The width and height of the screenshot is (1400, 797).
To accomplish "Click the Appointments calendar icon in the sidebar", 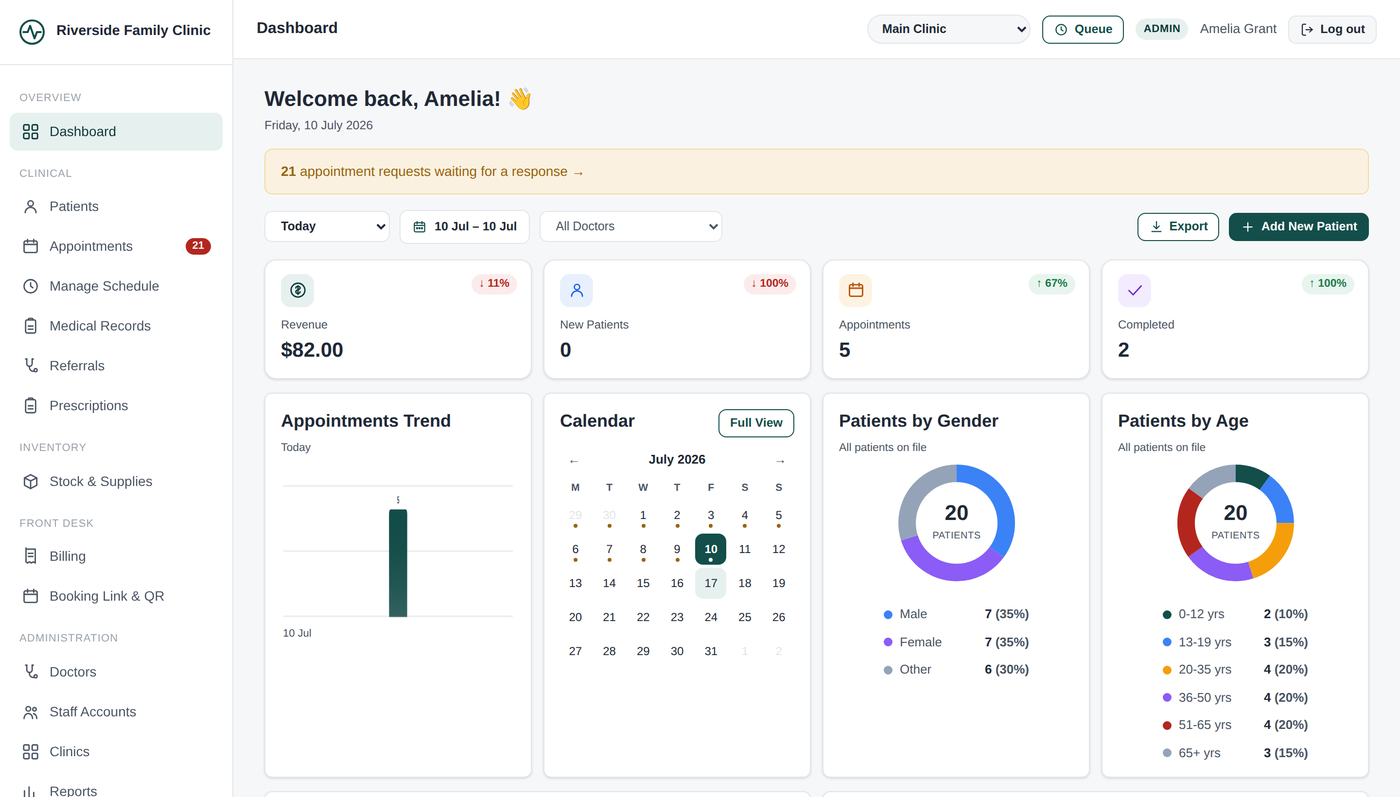I will coord(31,246).
